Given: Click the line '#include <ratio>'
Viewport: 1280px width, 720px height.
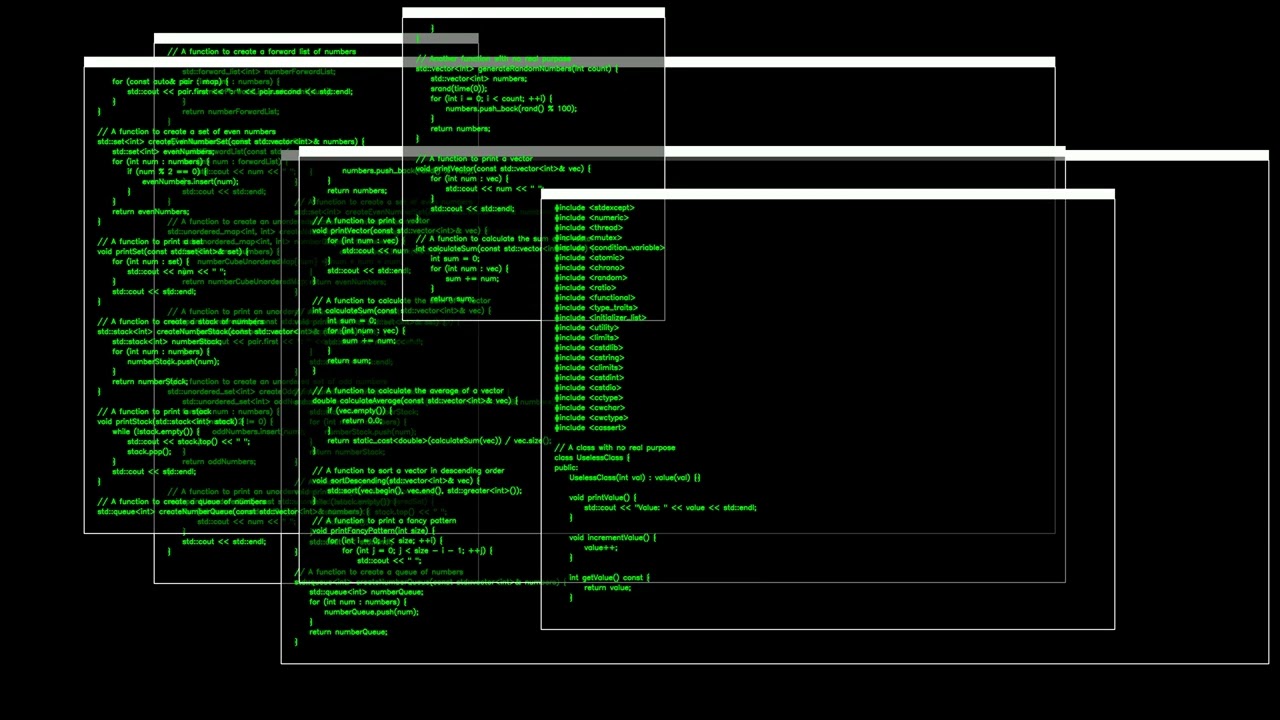Looking at the screenshot, I should pos(585,288).
